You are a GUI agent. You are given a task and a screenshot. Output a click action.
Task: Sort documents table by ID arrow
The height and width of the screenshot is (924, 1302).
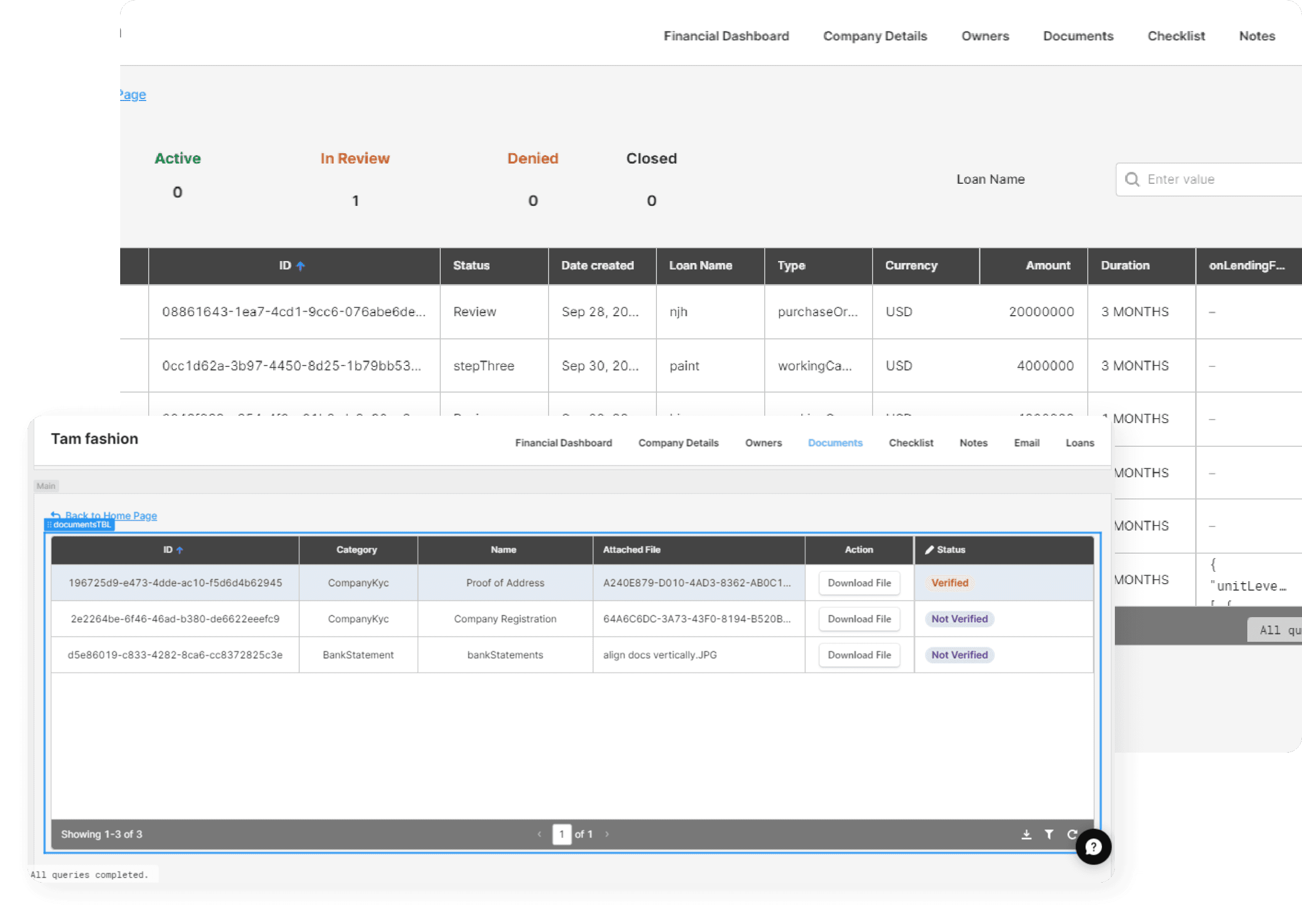180,550
